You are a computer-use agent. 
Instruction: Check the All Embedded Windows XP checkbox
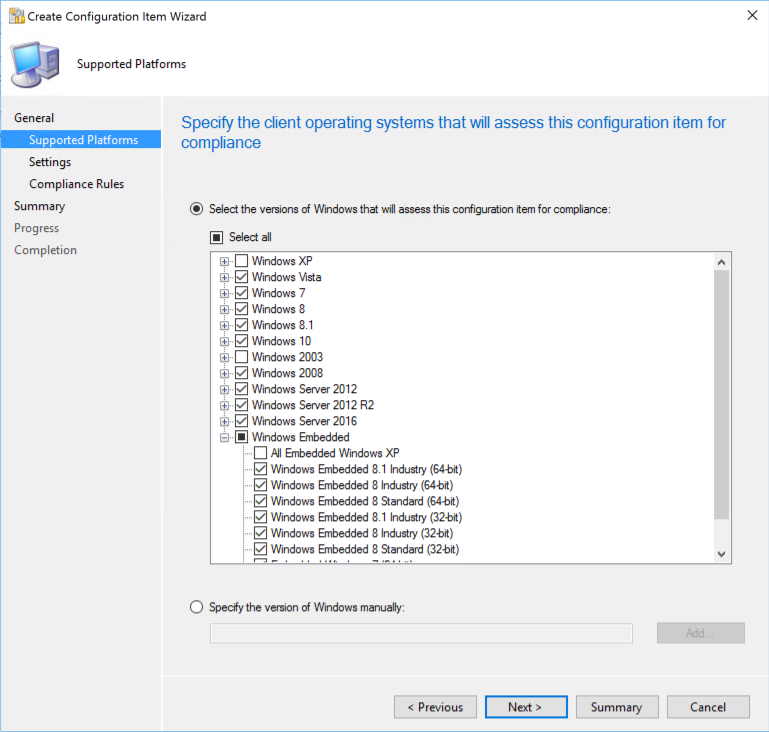[x=260, y=453]
